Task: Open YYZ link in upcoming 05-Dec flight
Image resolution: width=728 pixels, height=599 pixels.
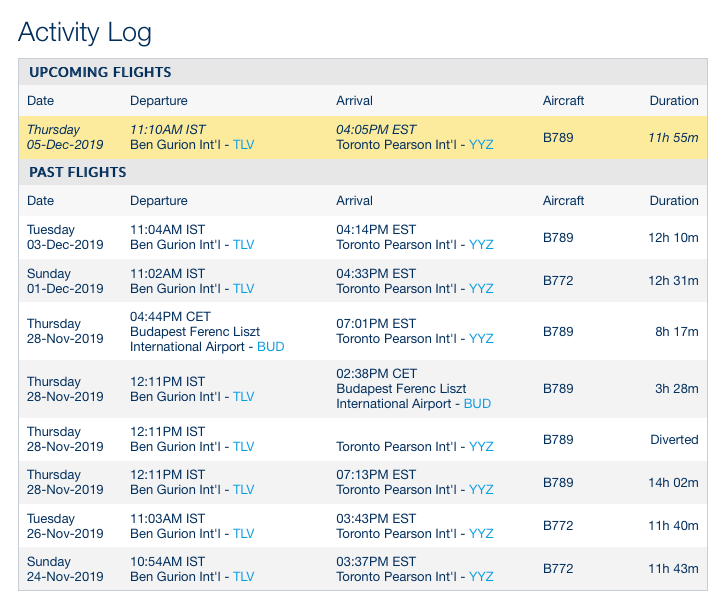Action: [x=481, y=145]
